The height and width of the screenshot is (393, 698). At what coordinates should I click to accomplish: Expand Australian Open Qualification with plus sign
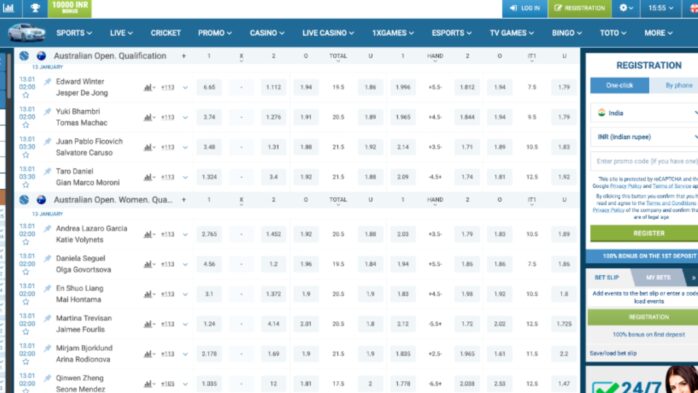pyautogui.click(x=183, y=56)
